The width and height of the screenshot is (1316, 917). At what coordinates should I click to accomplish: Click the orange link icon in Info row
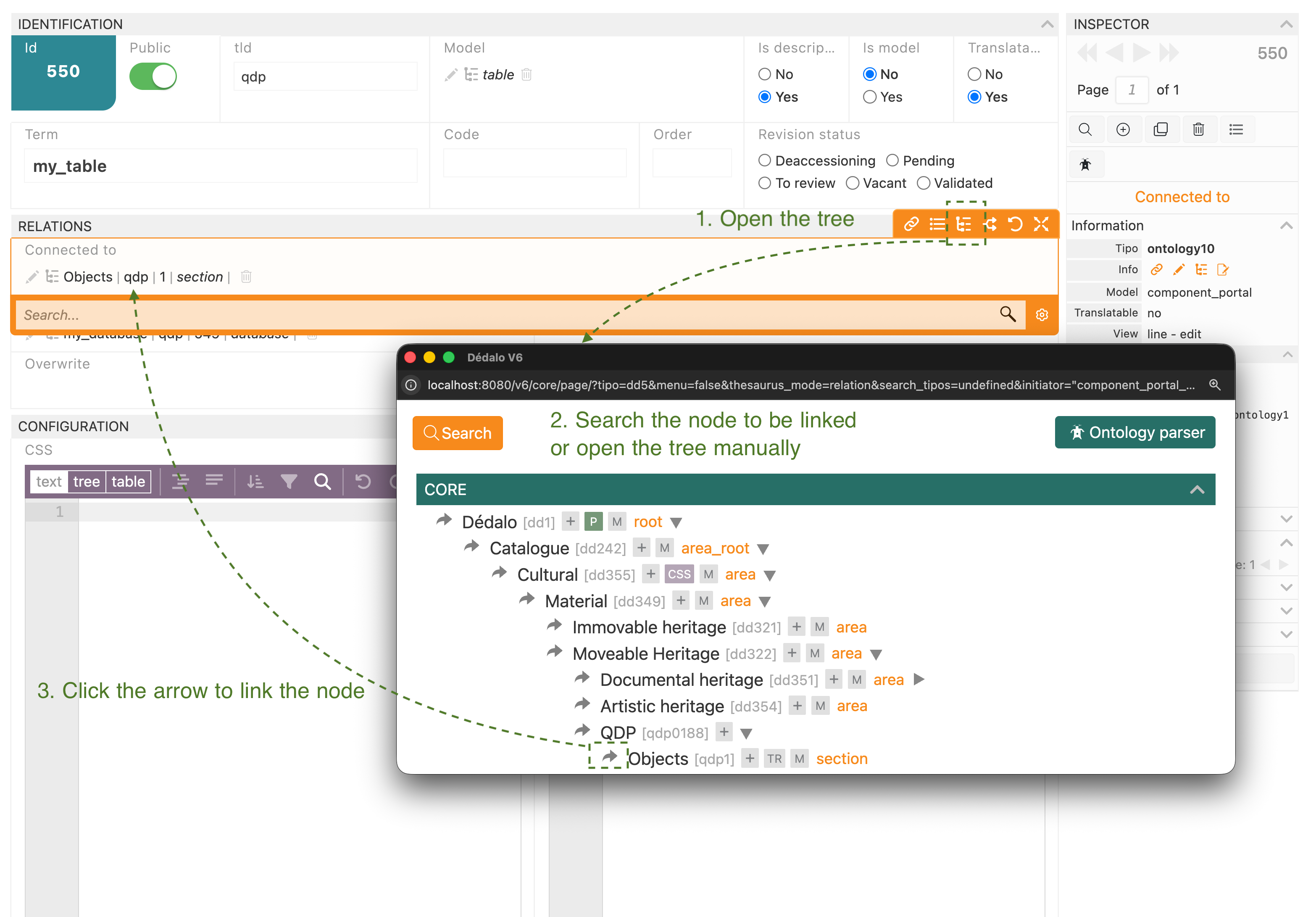coord(1157,269)
